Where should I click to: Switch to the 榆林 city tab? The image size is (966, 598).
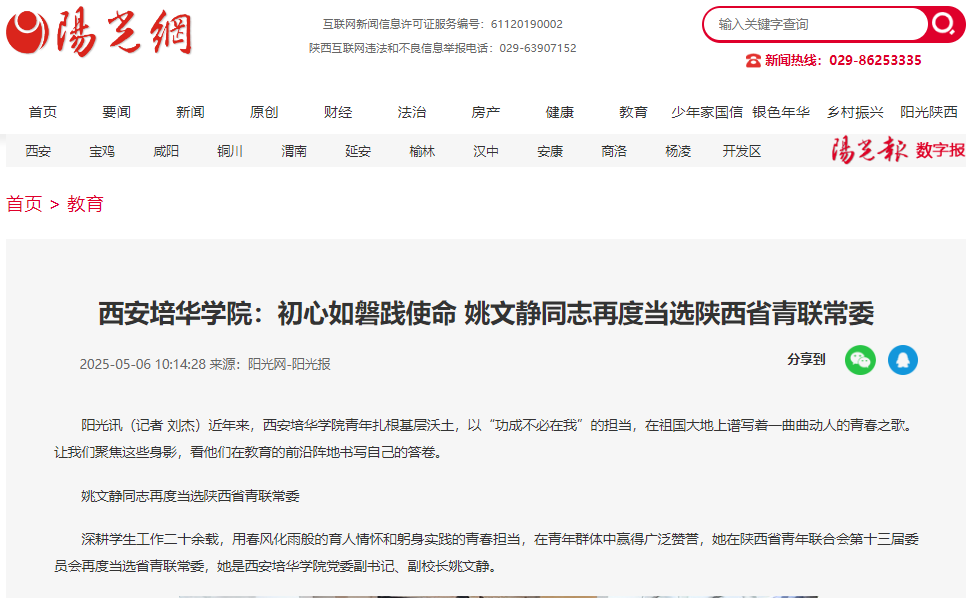(x=422, y=152)
